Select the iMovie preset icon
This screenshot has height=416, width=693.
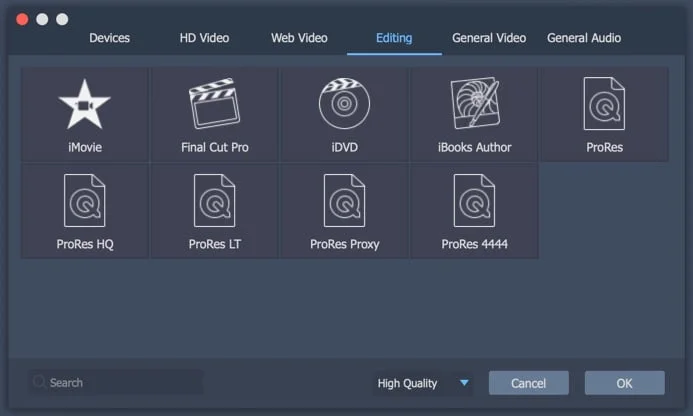[x=84, y=104]
